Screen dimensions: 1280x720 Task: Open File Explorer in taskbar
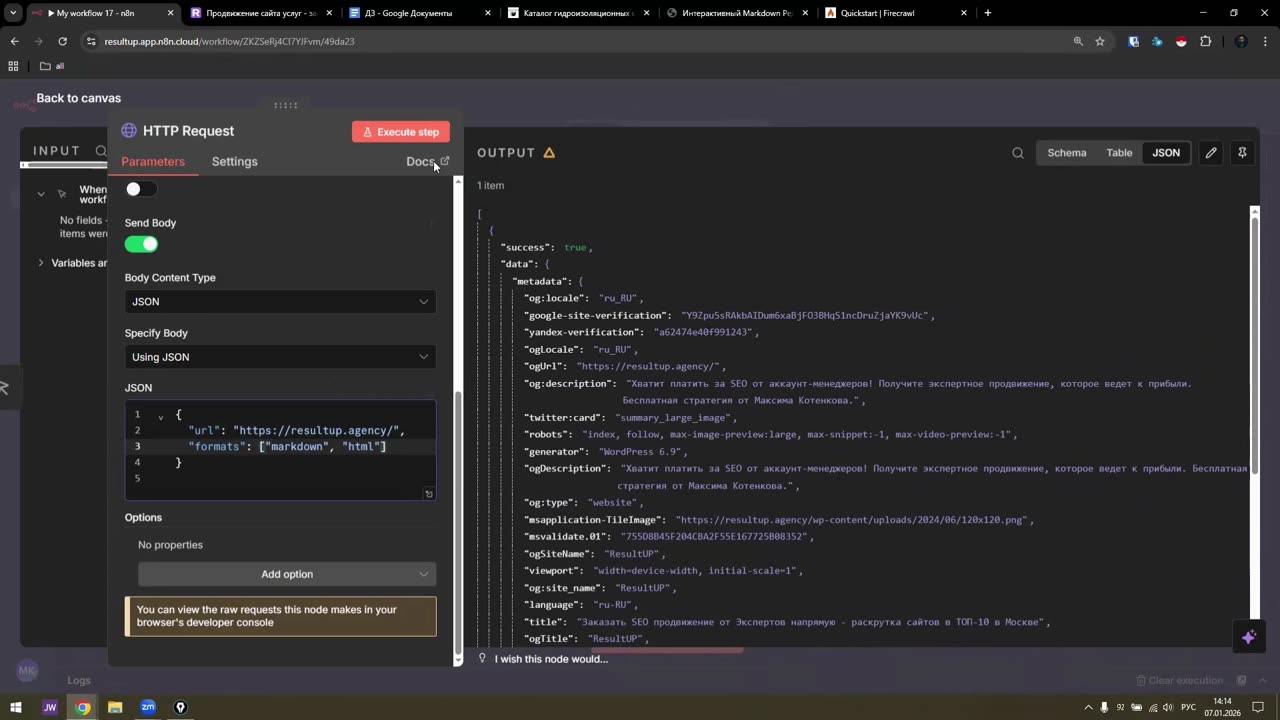(x=115, y=707)
